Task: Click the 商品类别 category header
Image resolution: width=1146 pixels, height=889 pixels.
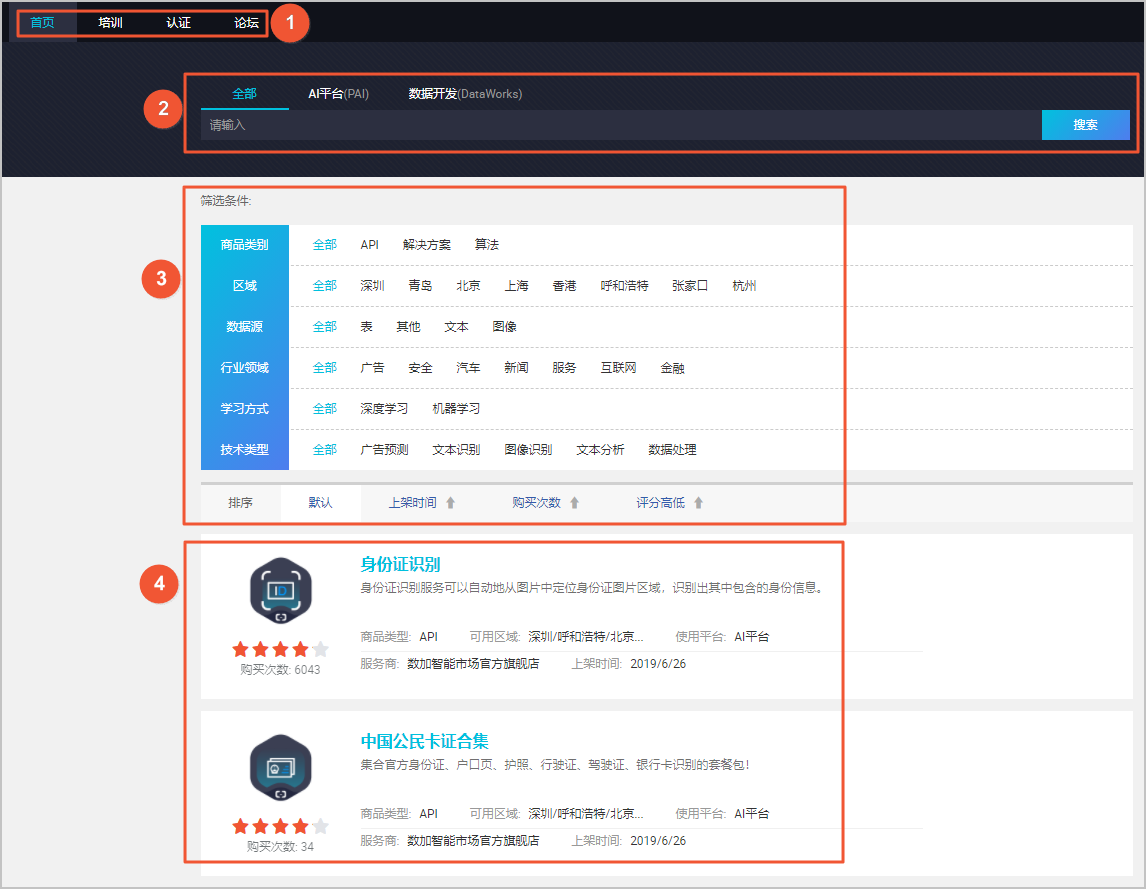Action: point(245,245)
